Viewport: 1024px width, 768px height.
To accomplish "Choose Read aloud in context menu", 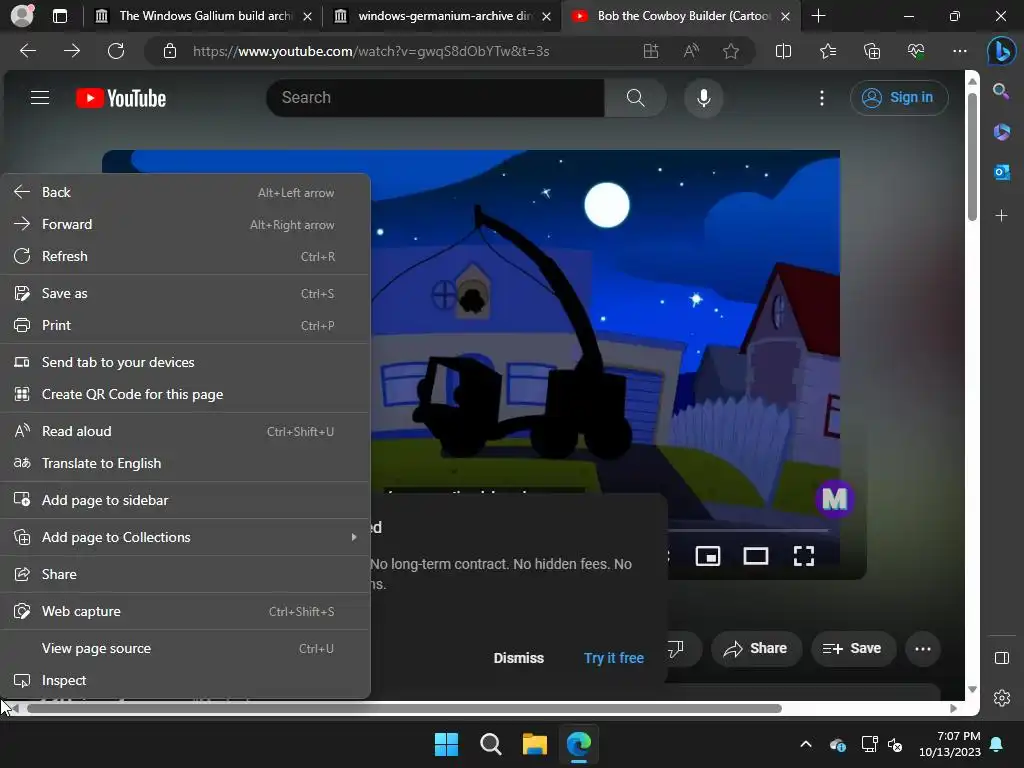I will coord(185,431).
